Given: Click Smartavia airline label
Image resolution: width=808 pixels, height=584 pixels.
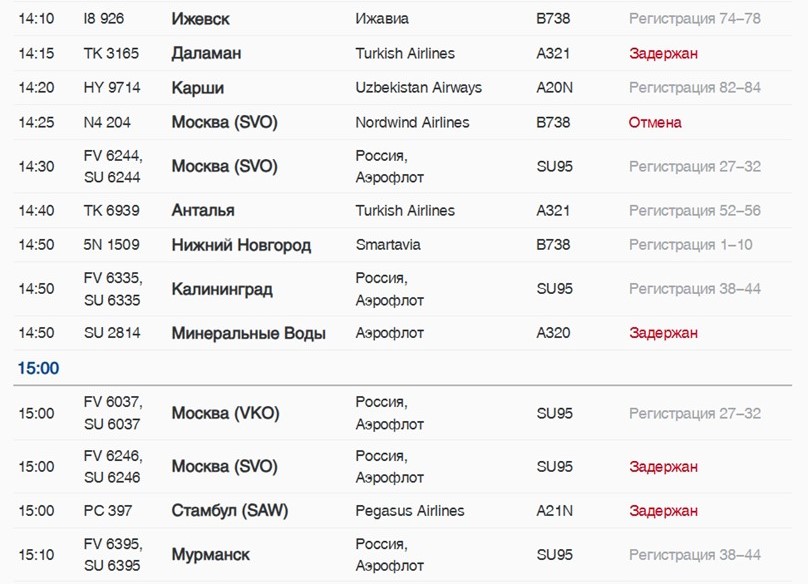Looking at the screenshot, I should click(388, 245).
